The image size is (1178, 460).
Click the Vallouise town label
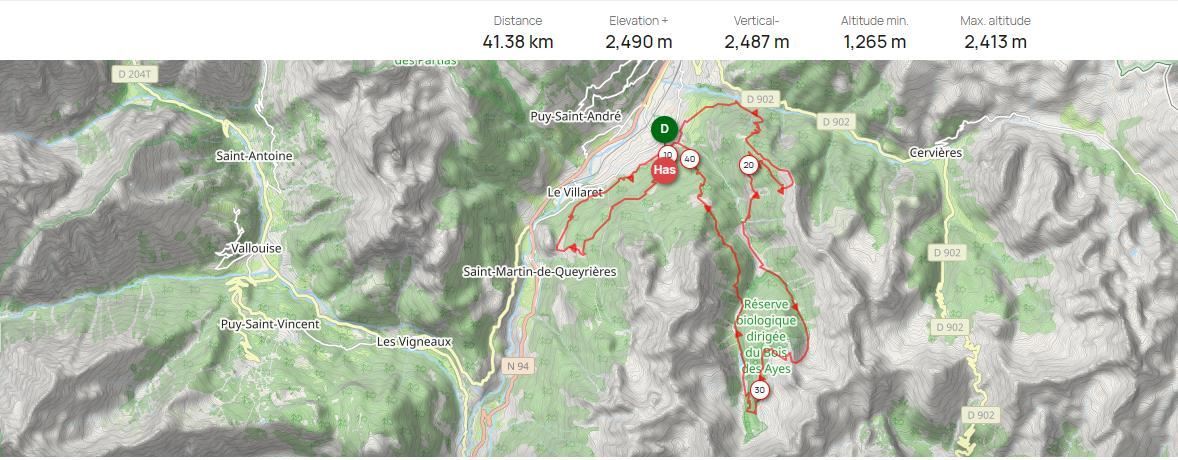click(x=256, y=248)
